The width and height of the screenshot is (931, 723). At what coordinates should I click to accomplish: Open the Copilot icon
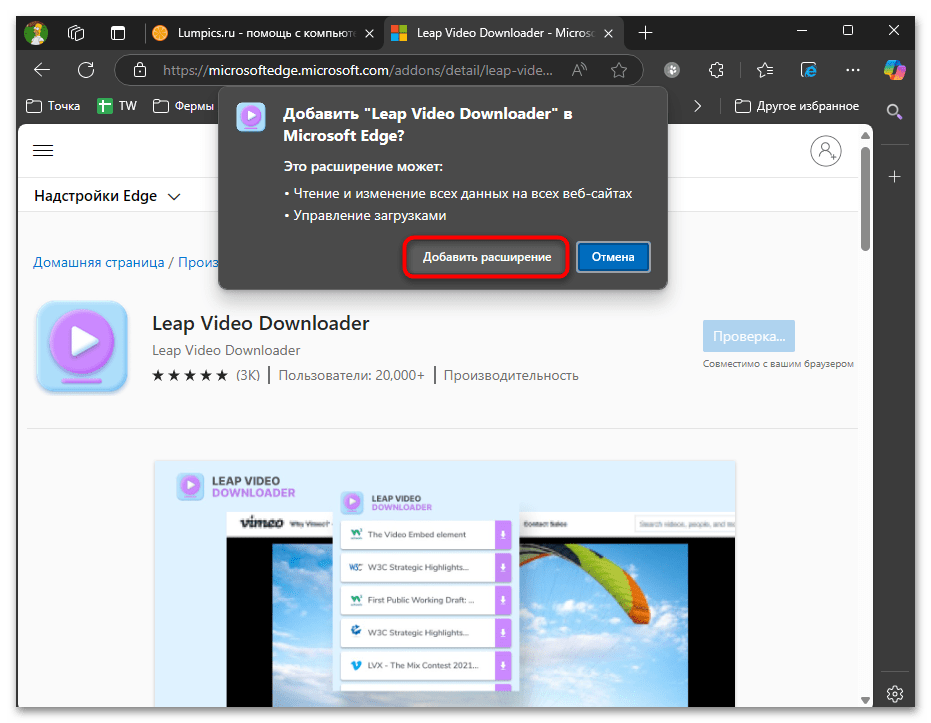[894, 70]
